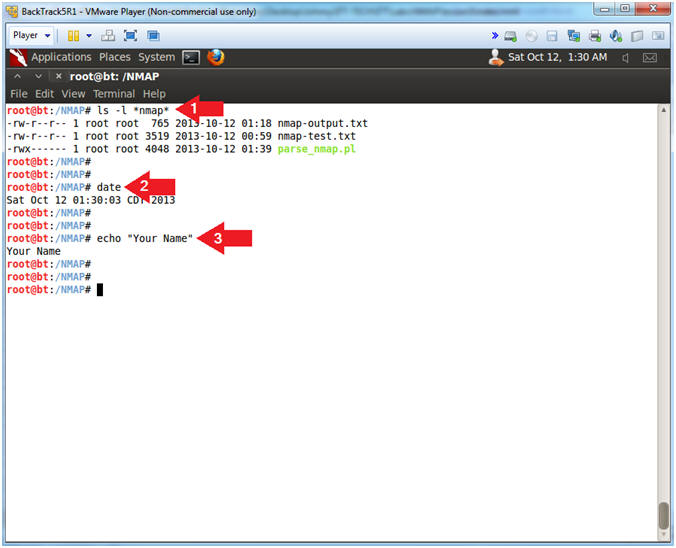Send Ctrl+Alt+Del to the virtual machine
Screen dimensions: 676x548
108,36
